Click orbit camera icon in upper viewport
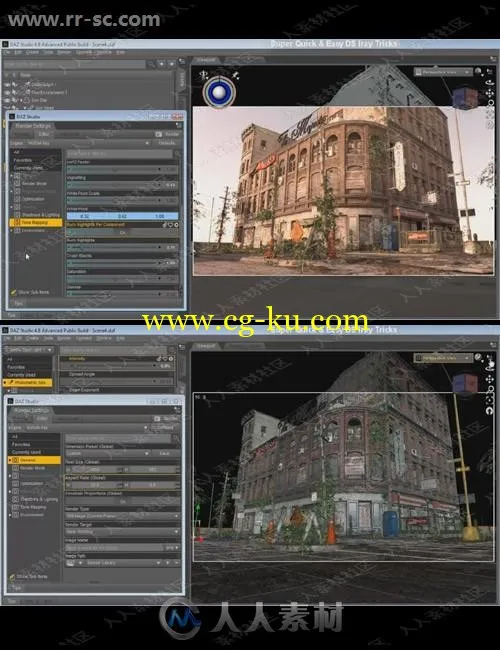500x650 pixels. (490, 82)
